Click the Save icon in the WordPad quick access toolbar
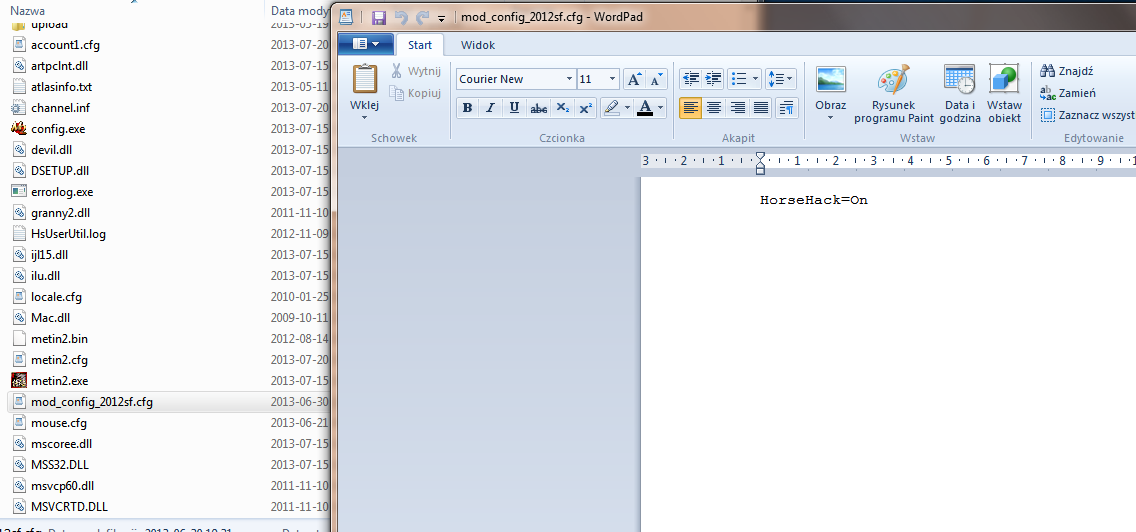1136x532 pixels. pos(378,17)
